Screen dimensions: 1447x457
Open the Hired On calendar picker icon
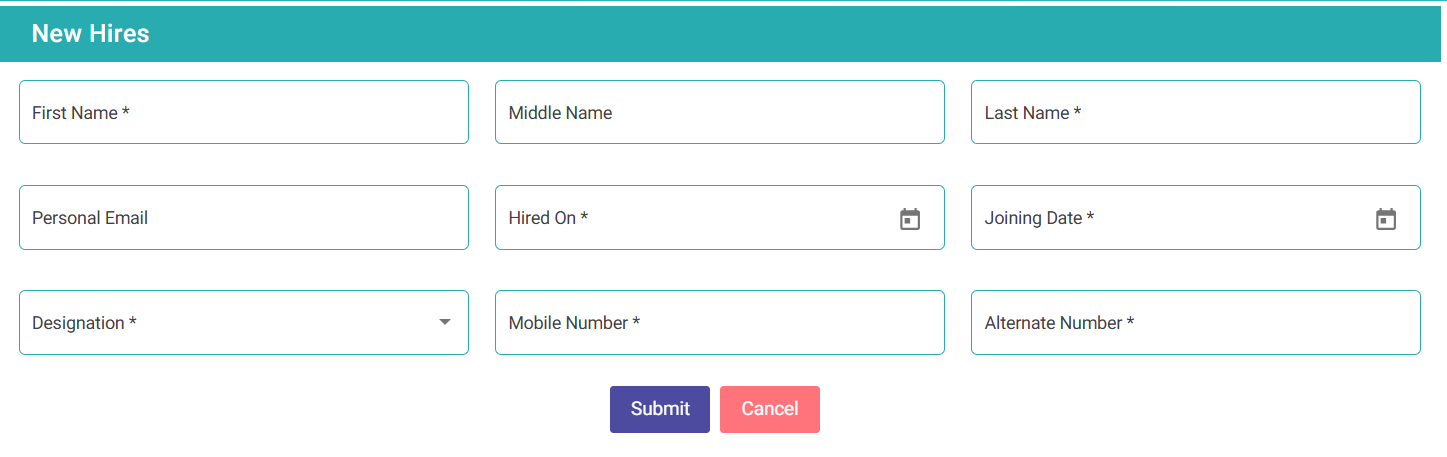909,219
